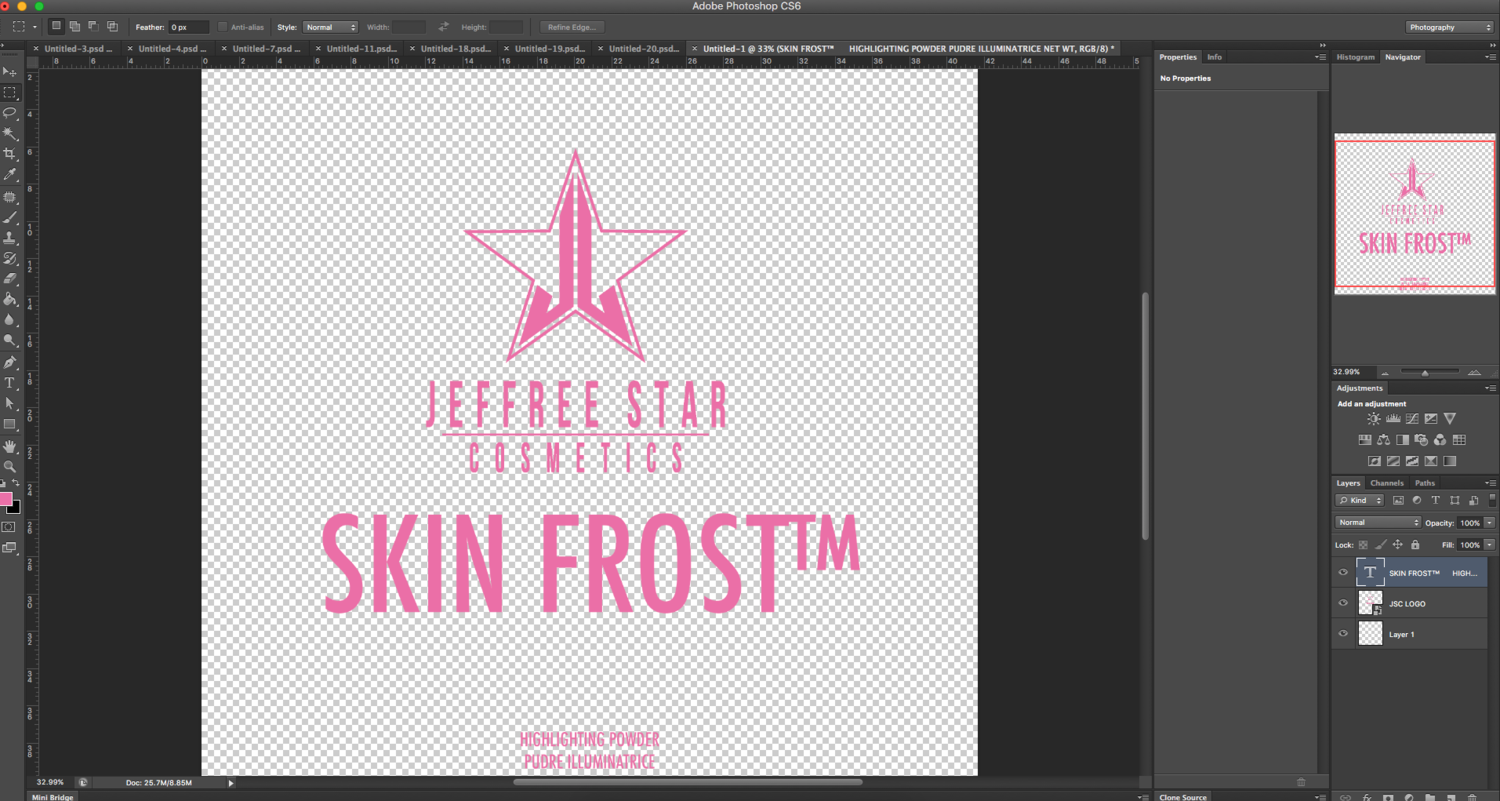Add a Curves adjustment

(1412, 418)
